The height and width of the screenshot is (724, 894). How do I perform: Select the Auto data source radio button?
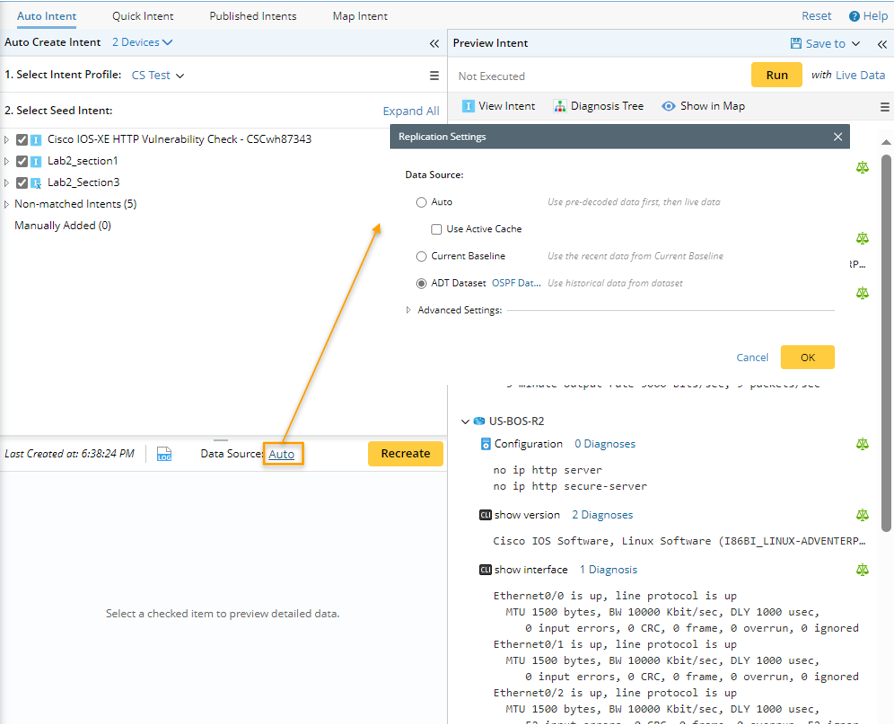(x=421, y=202)
